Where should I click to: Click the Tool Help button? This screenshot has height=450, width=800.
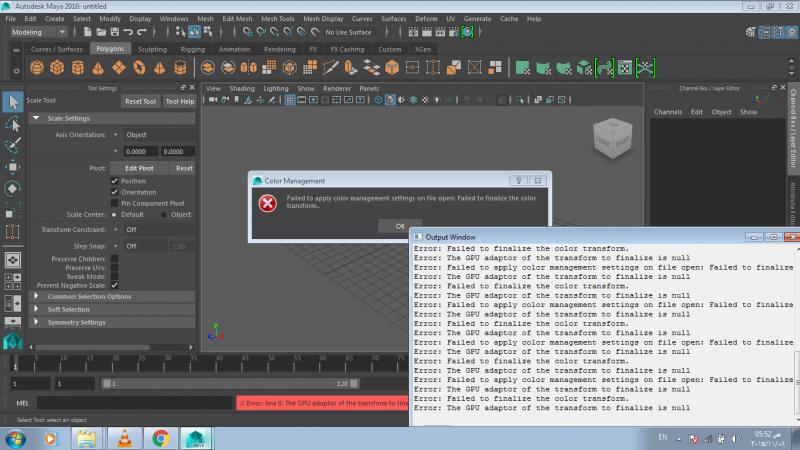(180, 101)
